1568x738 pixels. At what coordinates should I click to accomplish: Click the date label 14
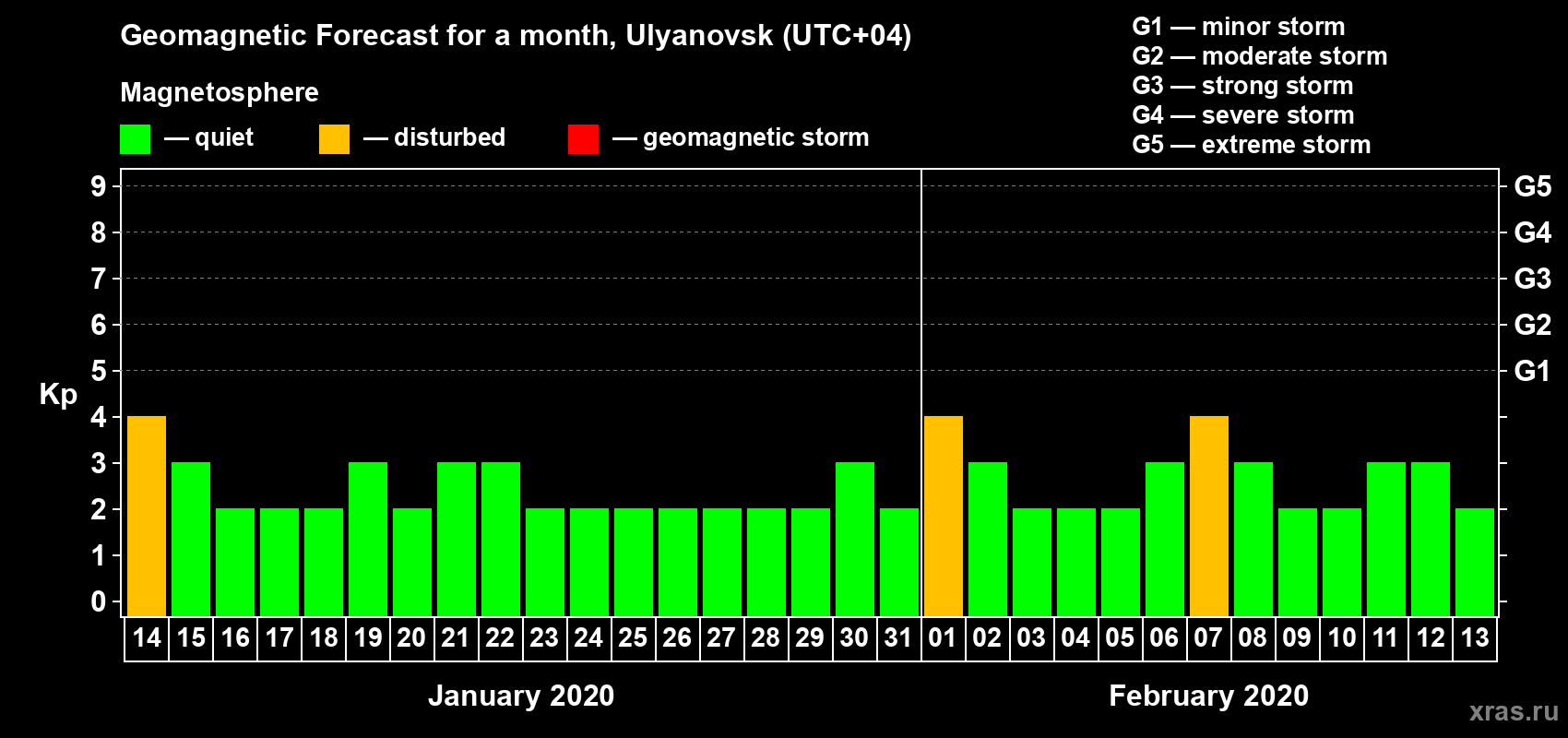147,638
